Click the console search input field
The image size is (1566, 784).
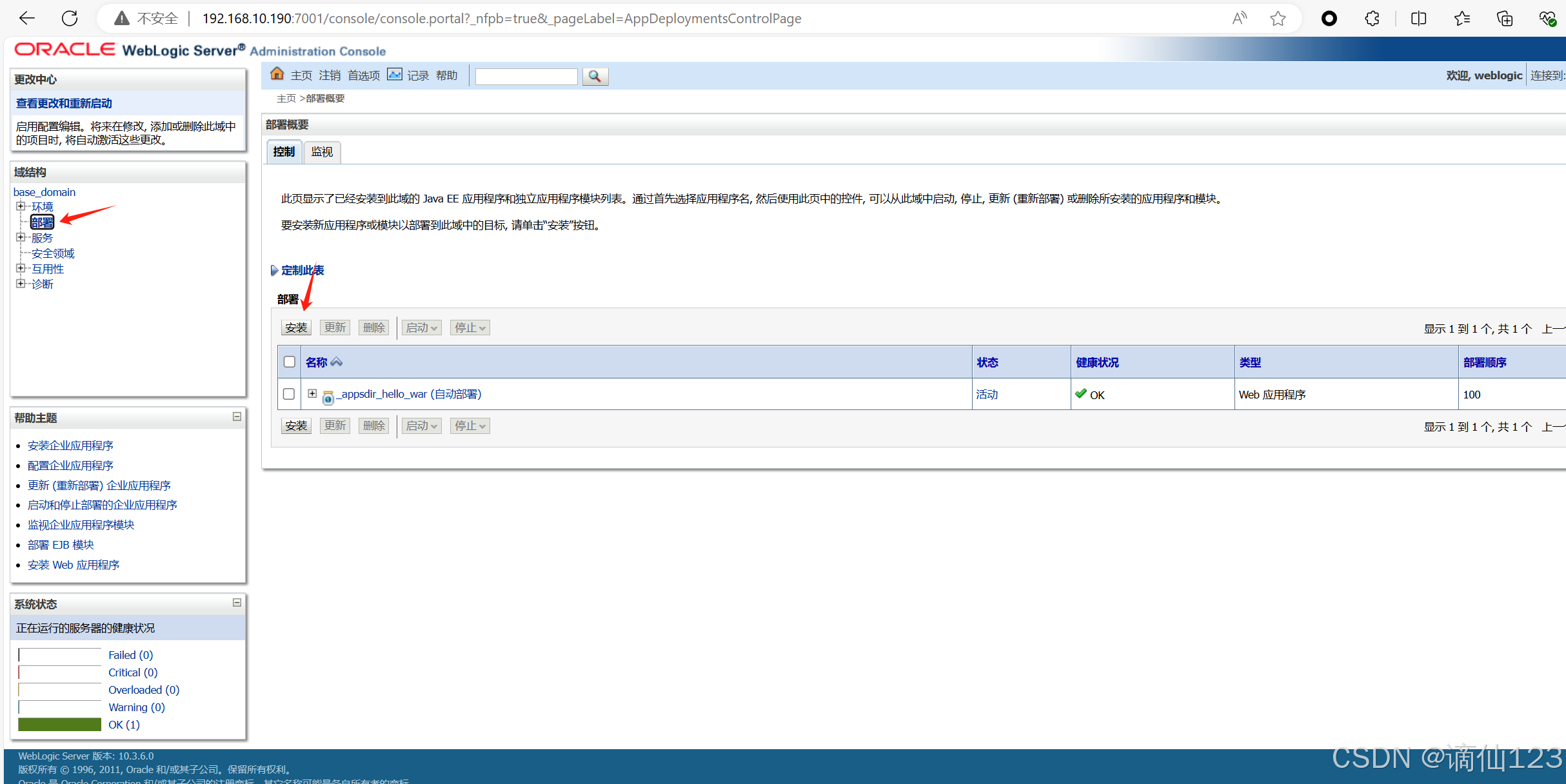(526, 76)
